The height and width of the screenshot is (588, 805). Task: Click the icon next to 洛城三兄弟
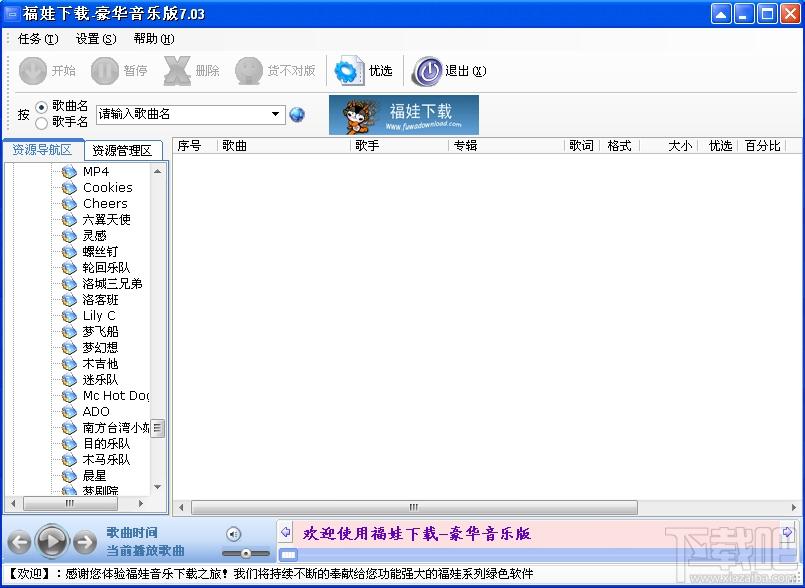coord(69,284)
